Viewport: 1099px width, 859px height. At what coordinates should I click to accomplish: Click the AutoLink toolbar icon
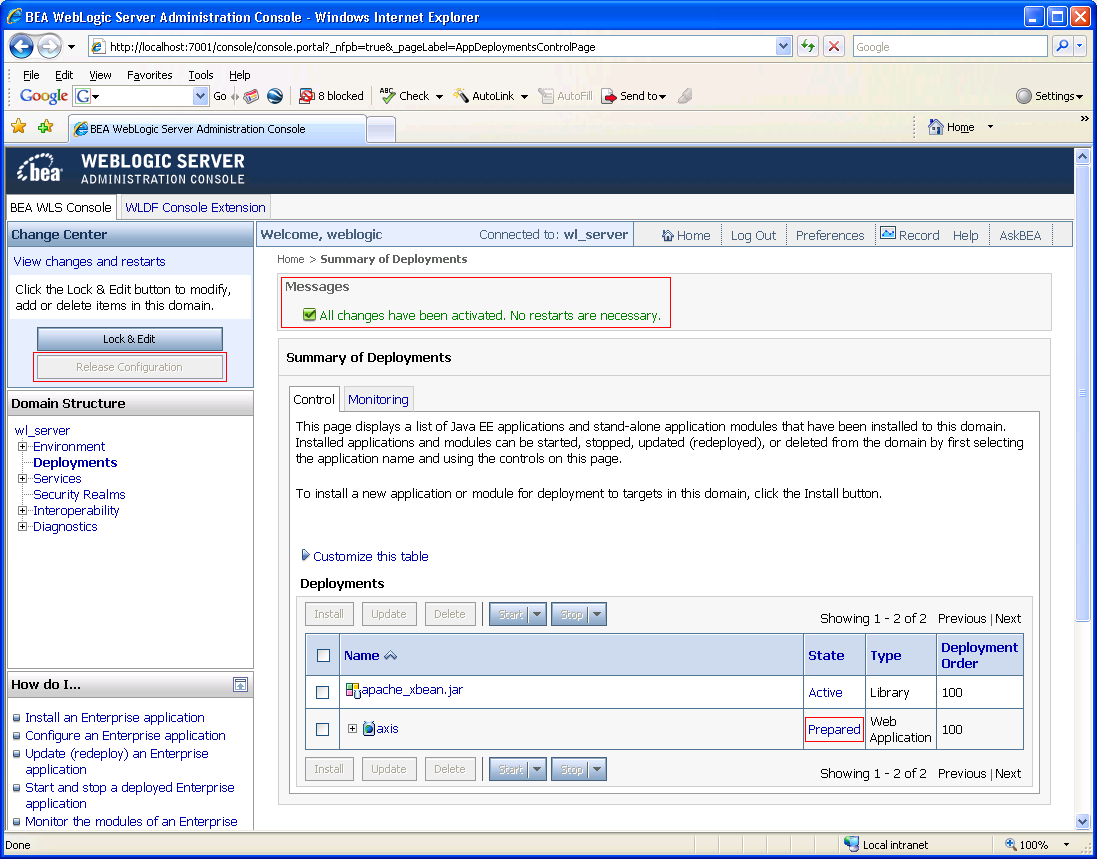pos(461,95)
